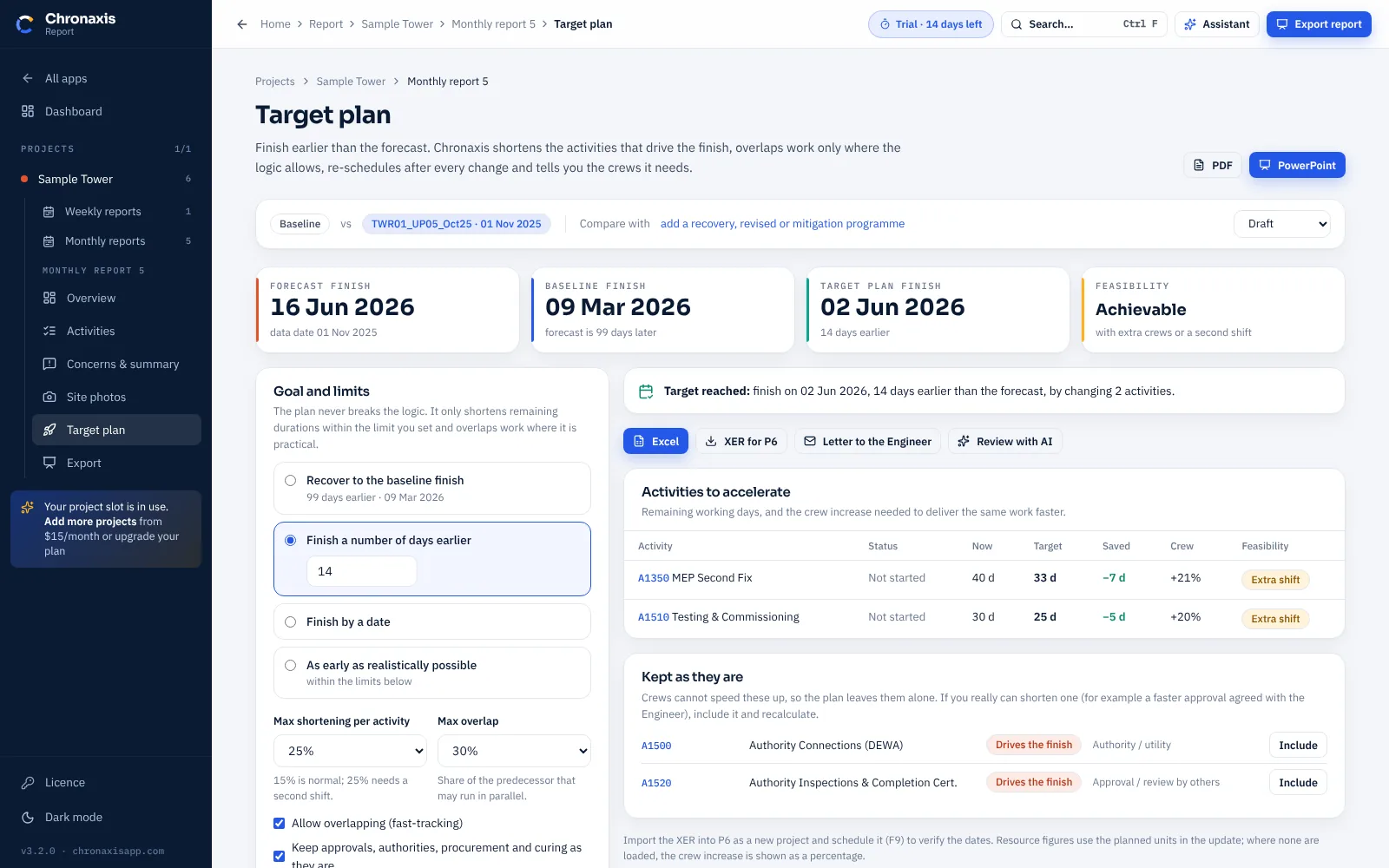Screen dimensions: 1389x868
Task: Click the Concerns & summary icon
Action: point(49,364)
